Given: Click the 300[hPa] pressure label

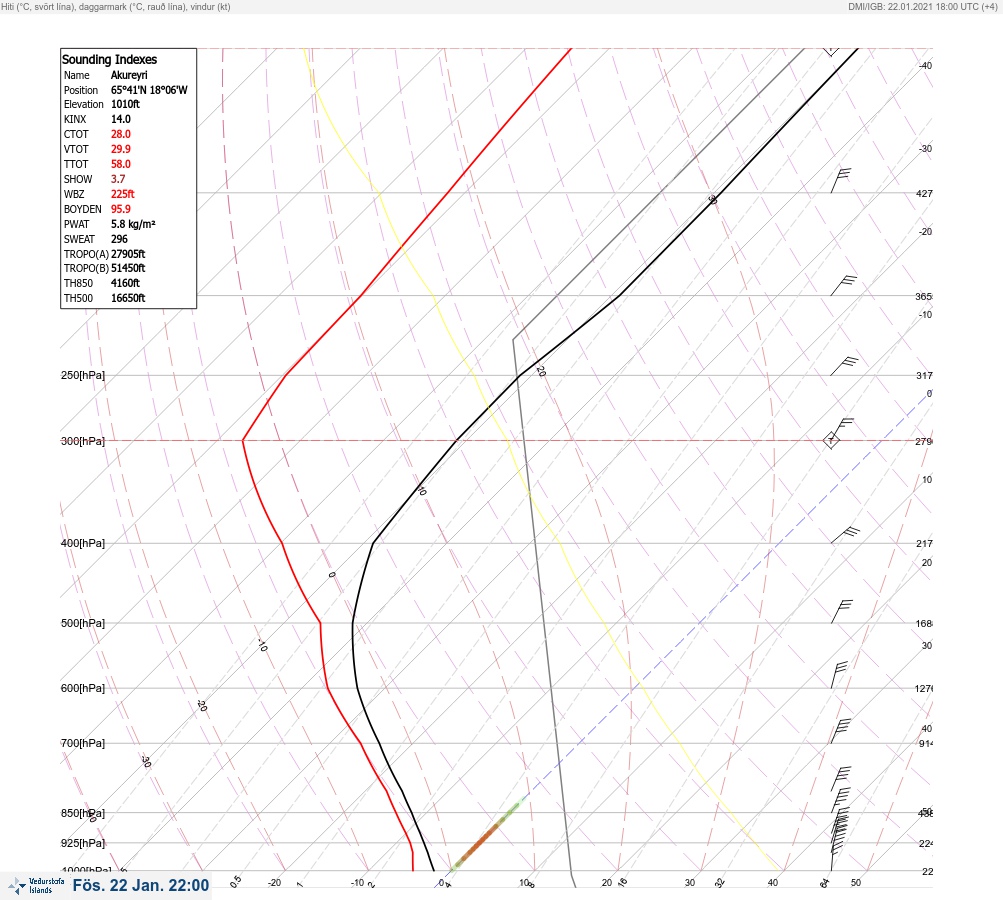Looking at the screenshot, I should click(83, 441).
